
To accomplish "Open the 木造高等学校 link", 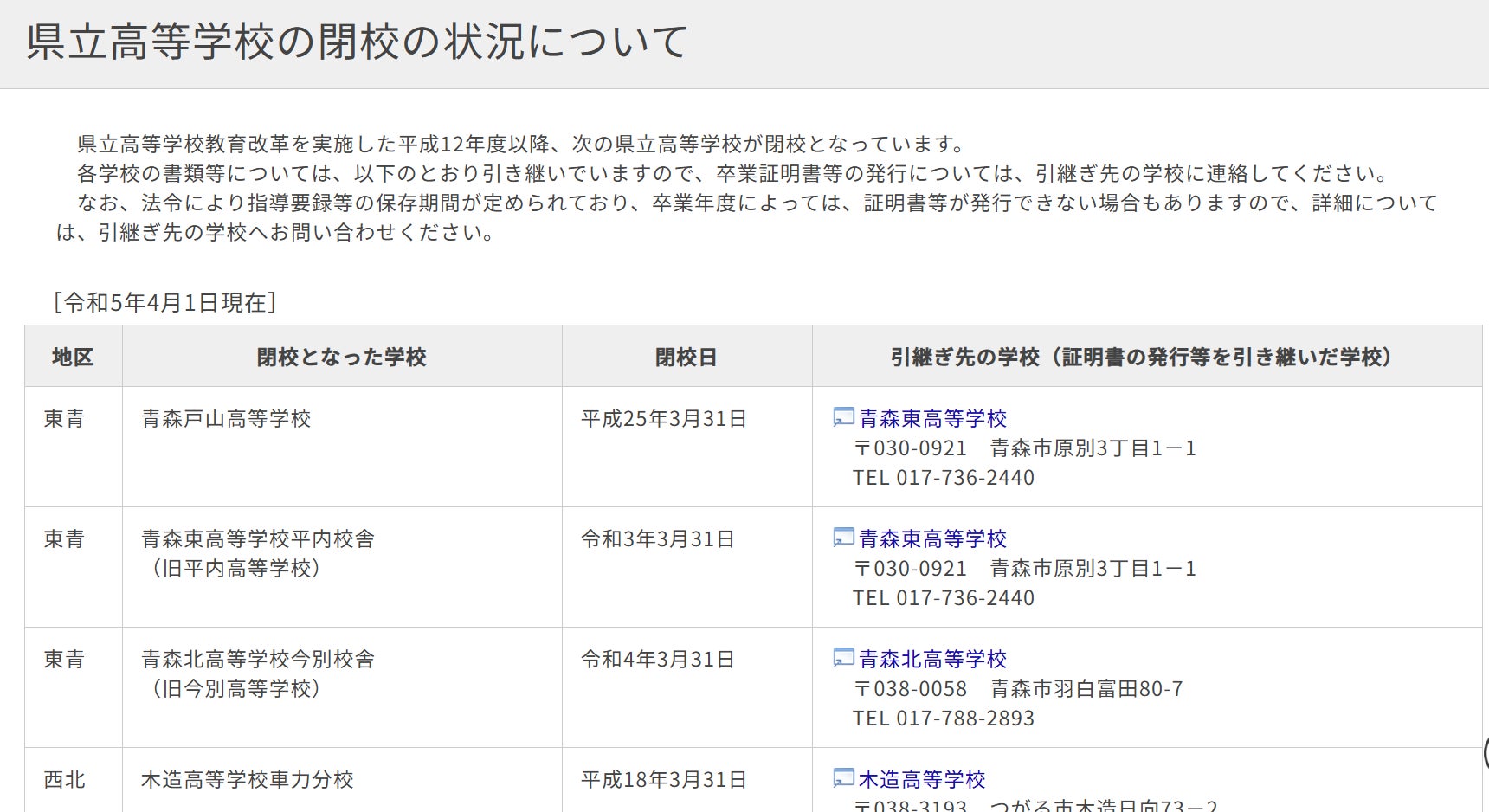I will pyautogui.click(x=922, y=780).
